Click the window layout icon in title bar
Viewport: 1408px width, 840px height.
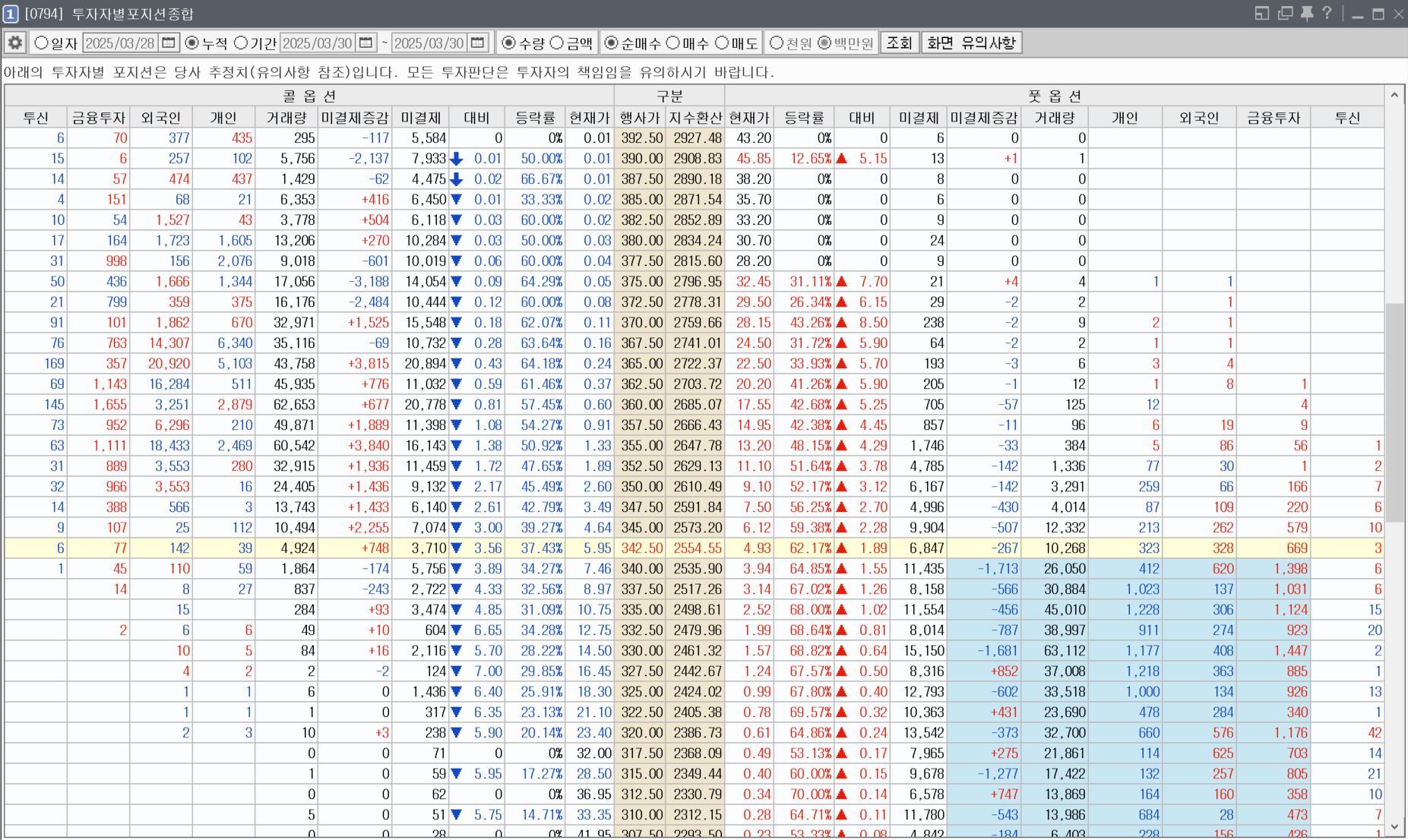(1262, 14)
